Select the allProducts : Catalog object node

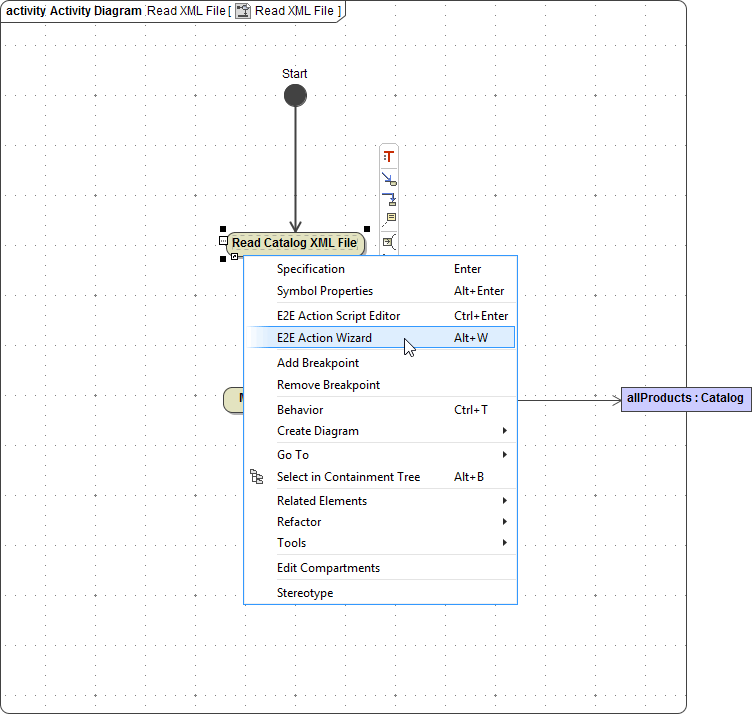tap(685, 399)
